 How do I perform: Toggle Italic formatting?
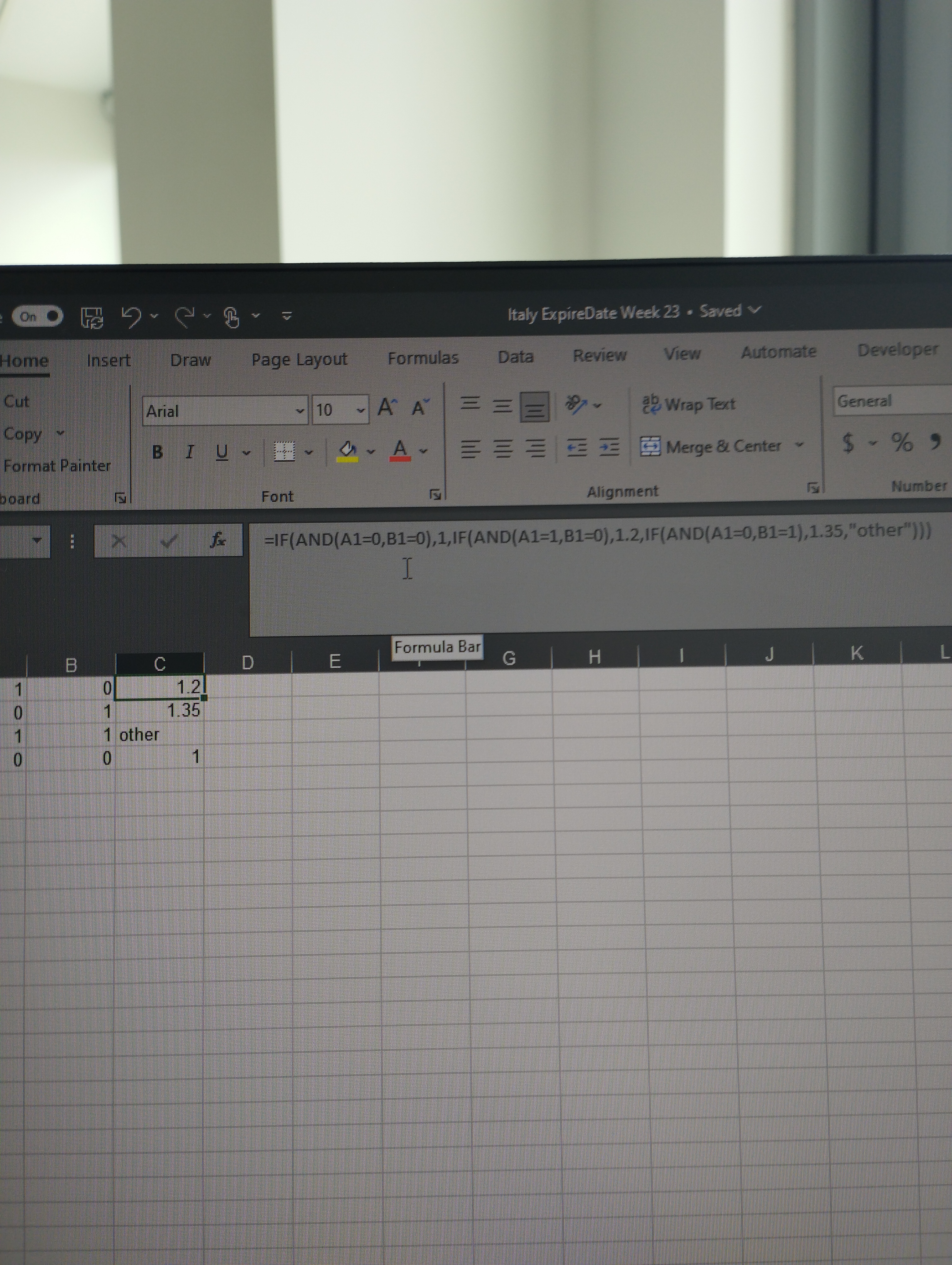190,452
